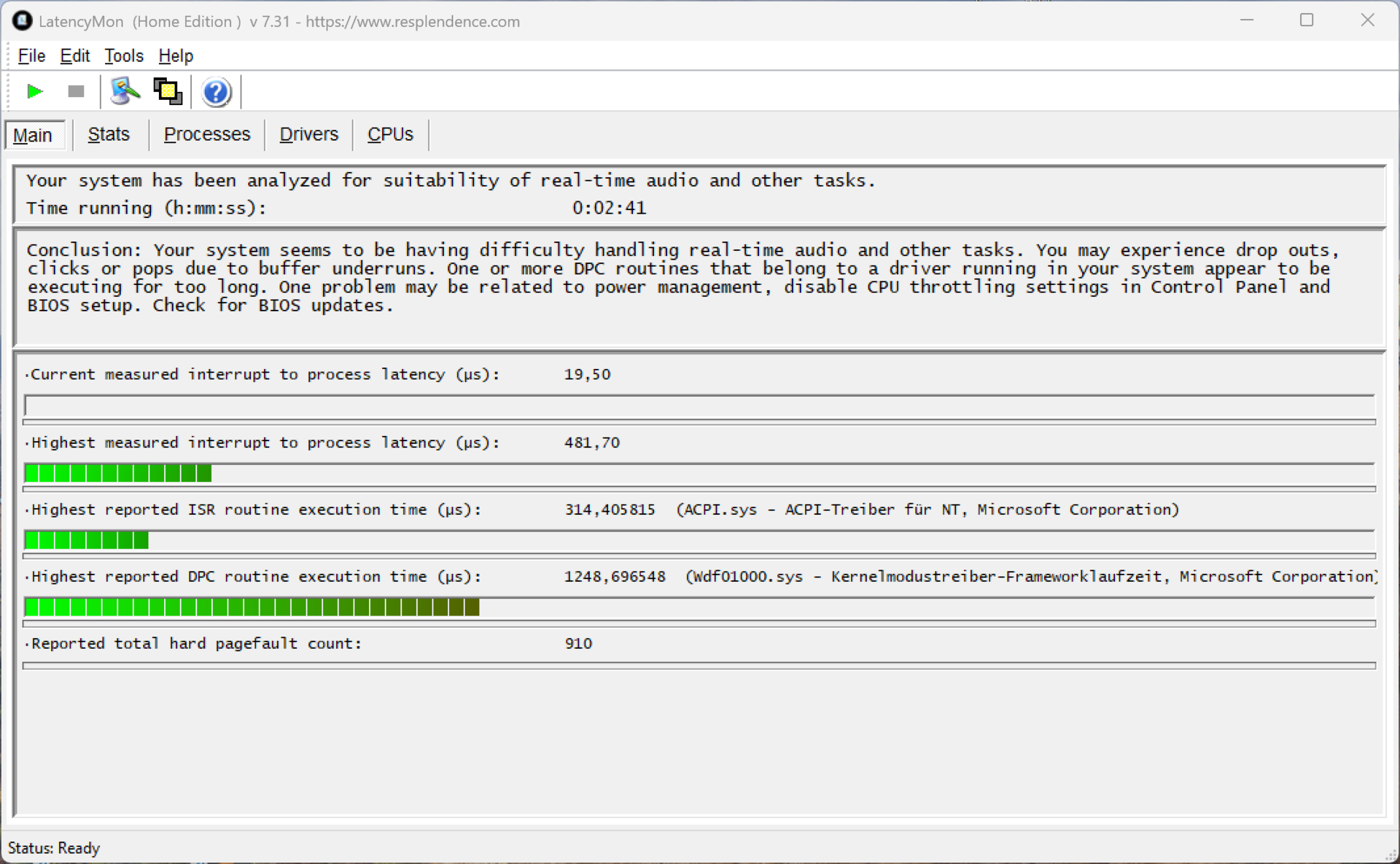The image size is (1400, 864).
Task: Open options via monitor-with-brush icon
Action: (x=125, y=91)
